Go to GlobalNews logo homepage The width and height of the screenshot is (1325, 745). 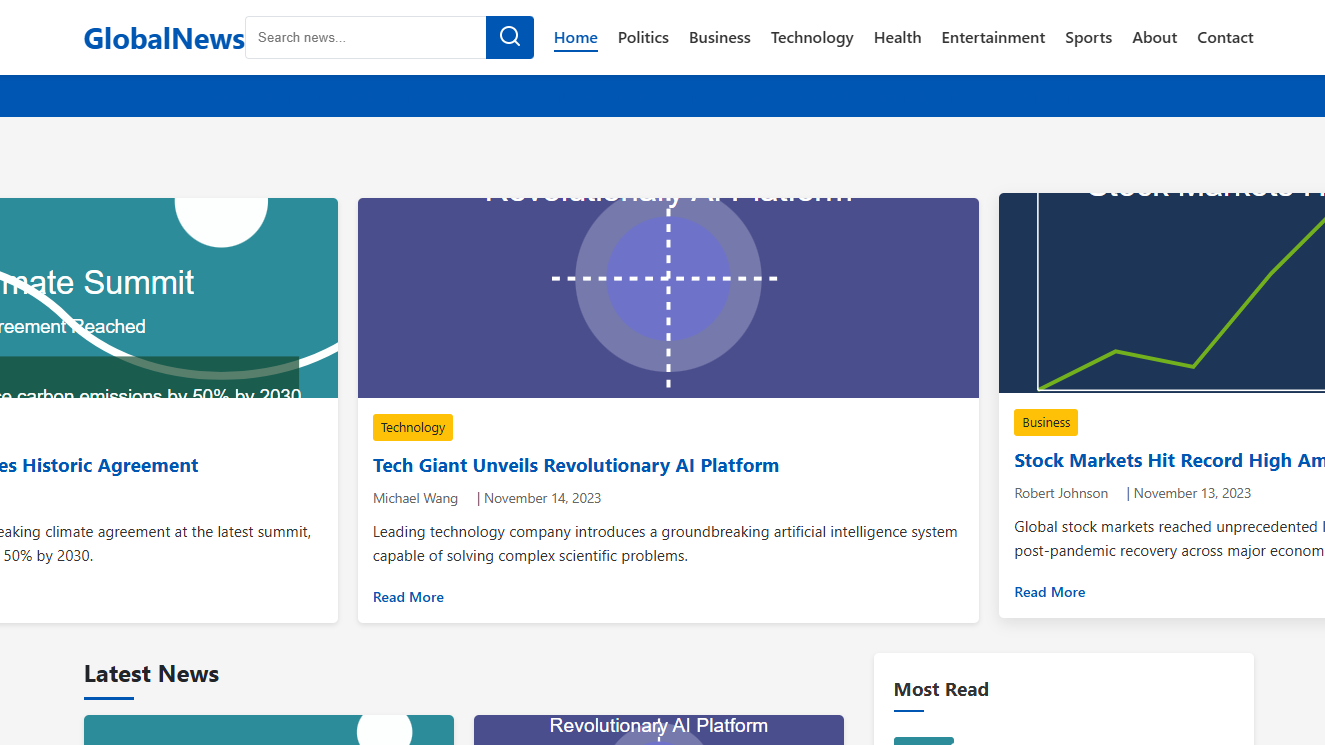(164, 38)
